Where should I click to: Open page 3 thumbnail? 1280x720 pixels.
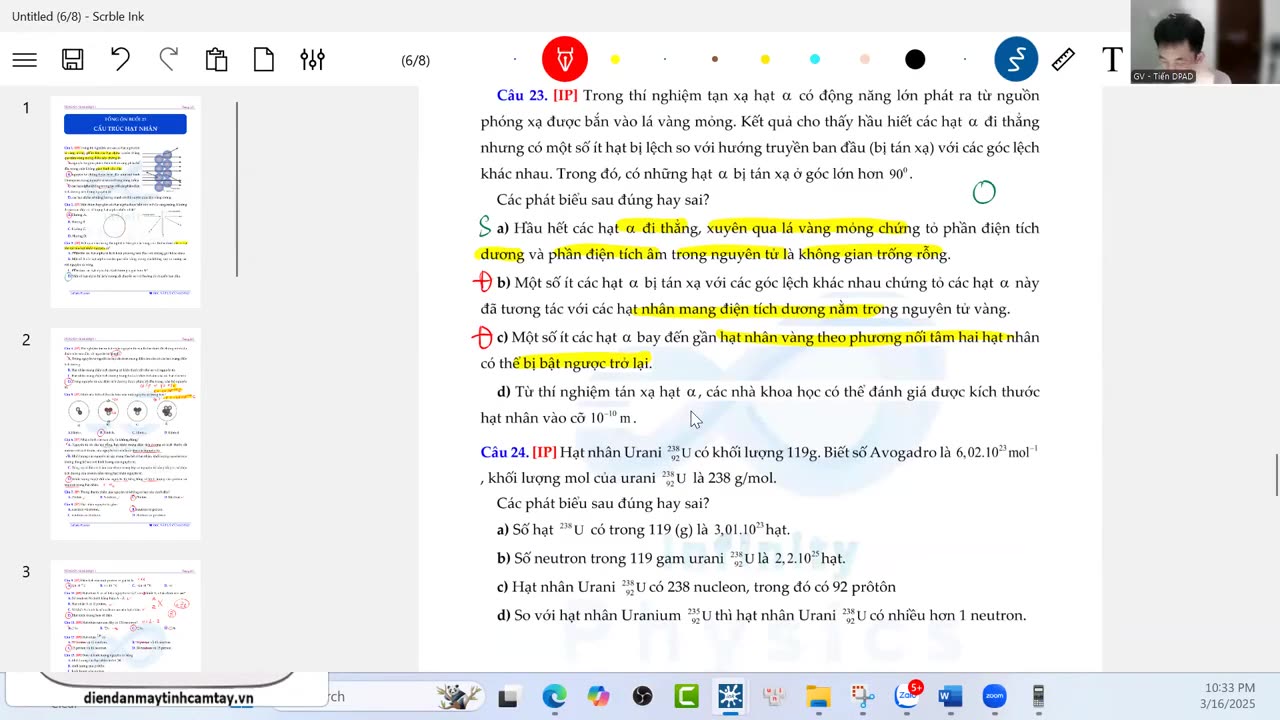click(125, 616)
